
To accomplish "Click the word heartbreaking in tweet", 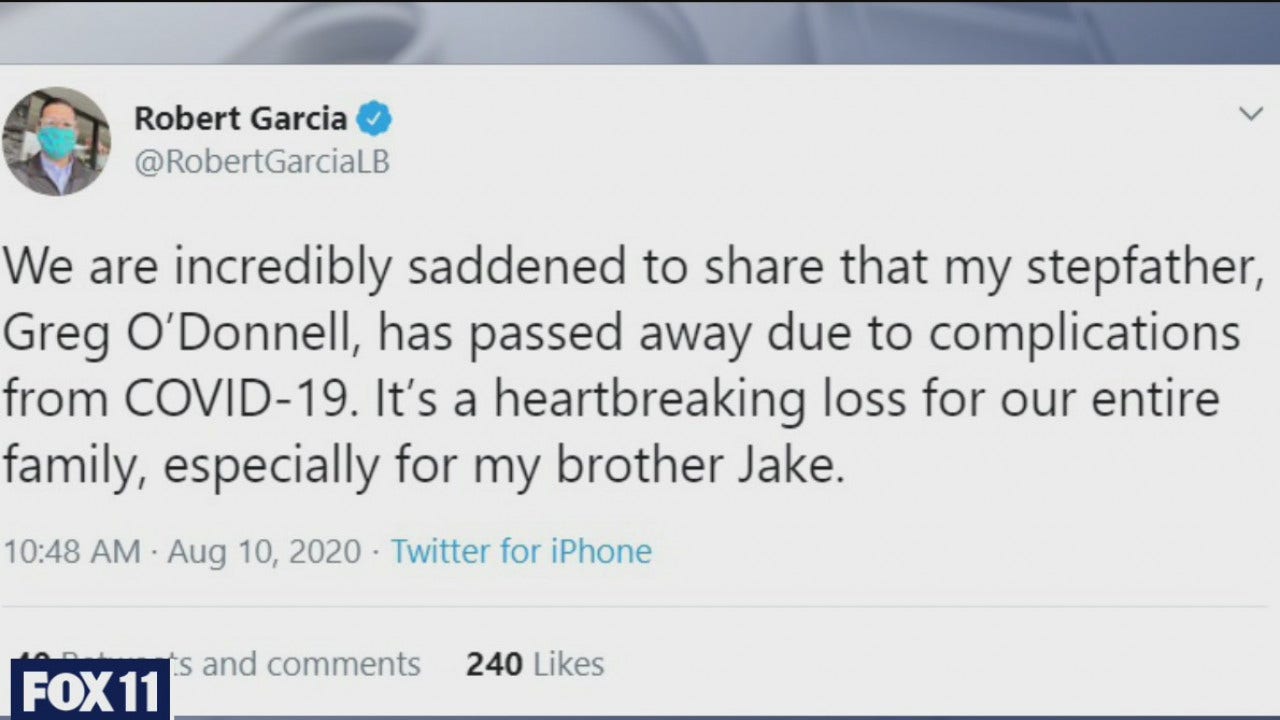I will pos(650,400).
